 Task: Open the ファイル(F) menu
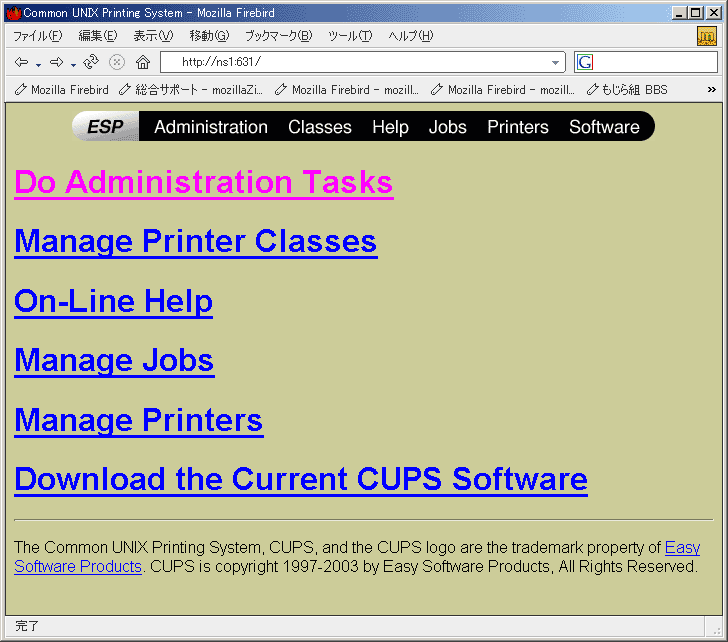point(37,36)
